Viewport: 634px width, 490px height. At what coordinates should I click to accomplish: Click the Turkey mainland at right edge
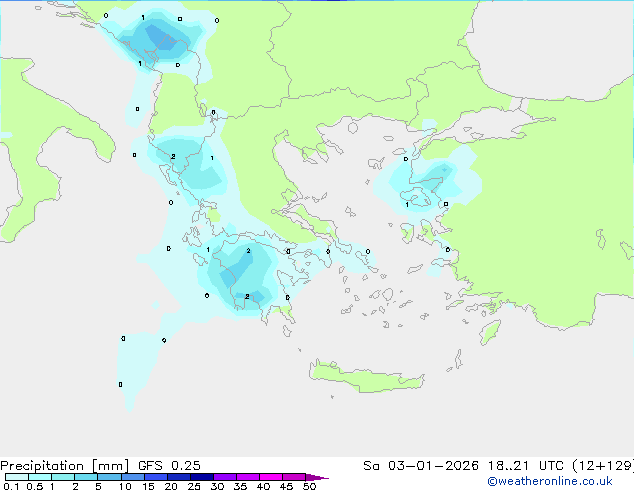(570, 200)
